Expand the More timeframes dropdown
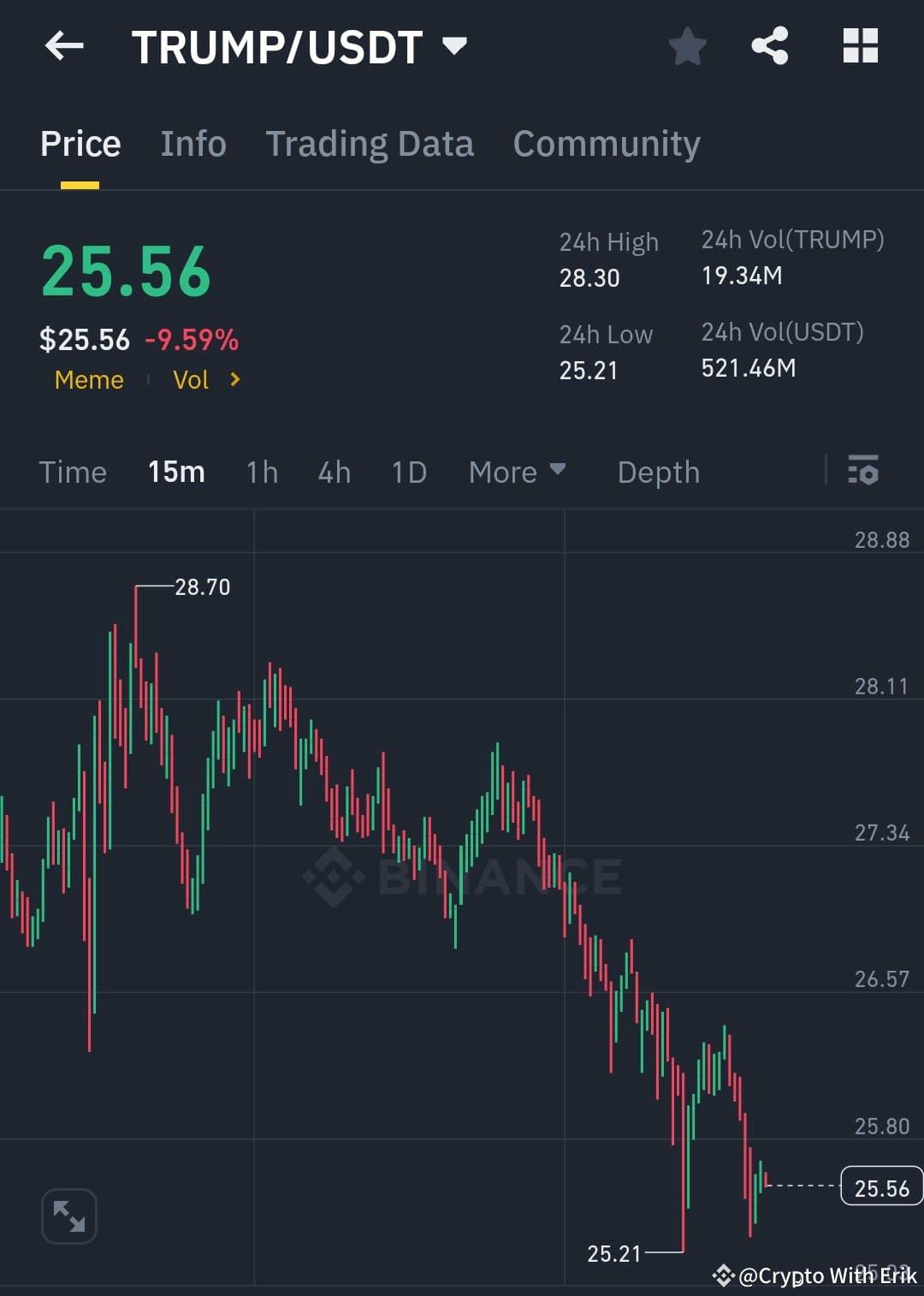This screenshot has width=924, height=1296. (517, 472)
